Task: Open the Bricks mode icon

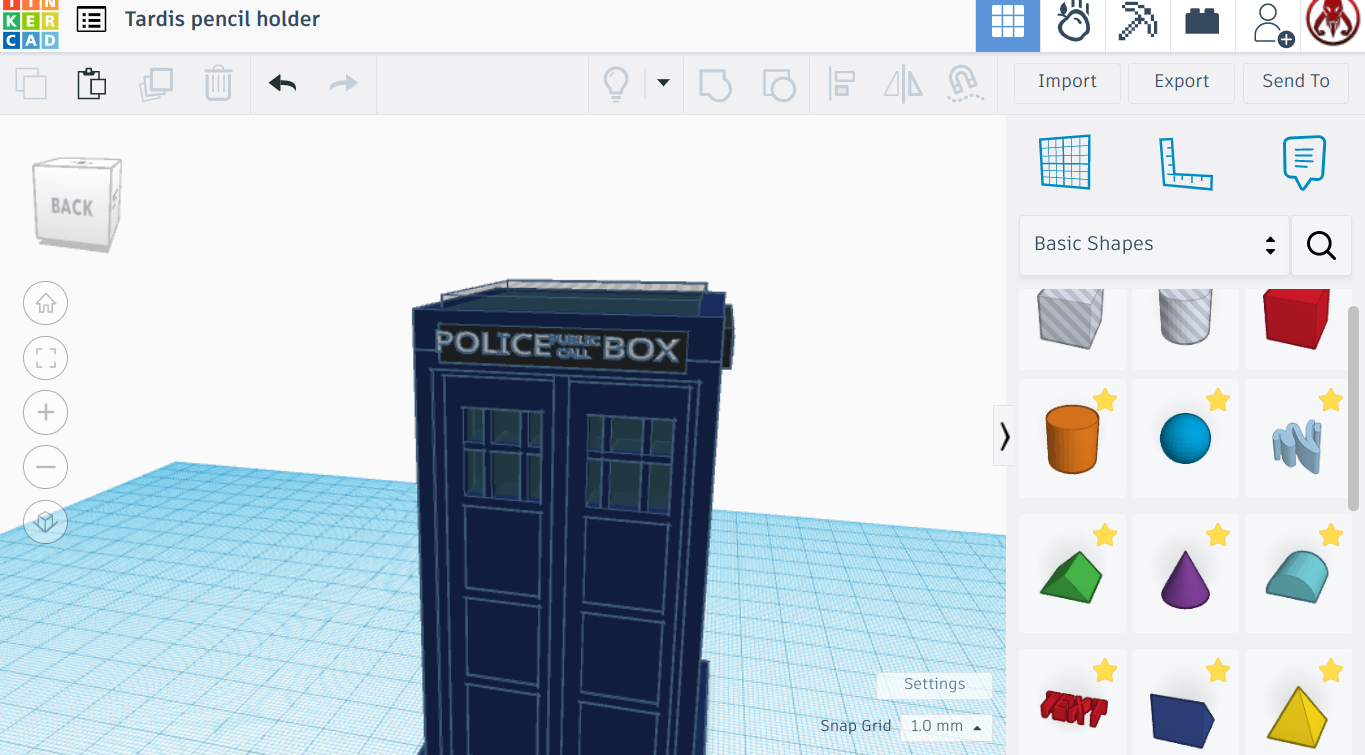Action: pos(1202,22)
